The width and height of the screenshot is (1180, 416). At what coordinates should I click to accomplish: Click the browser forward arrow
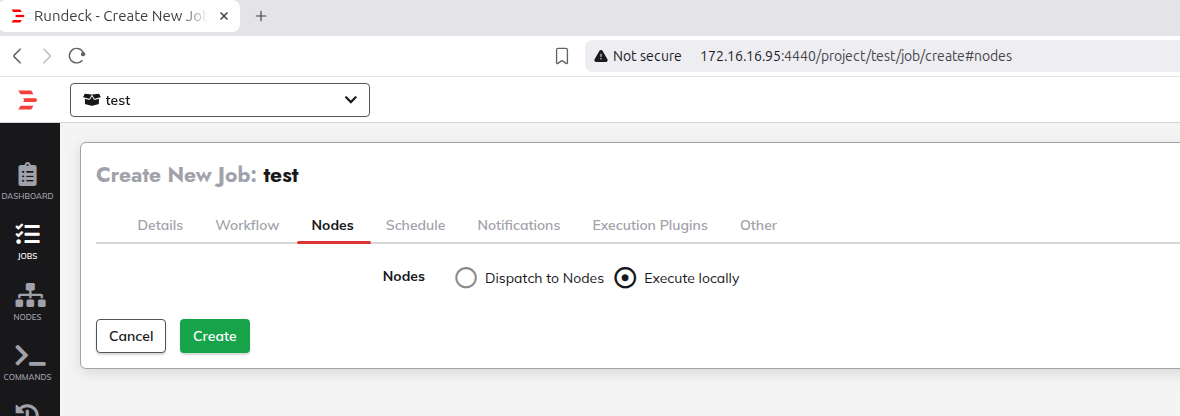coord(46,56)
